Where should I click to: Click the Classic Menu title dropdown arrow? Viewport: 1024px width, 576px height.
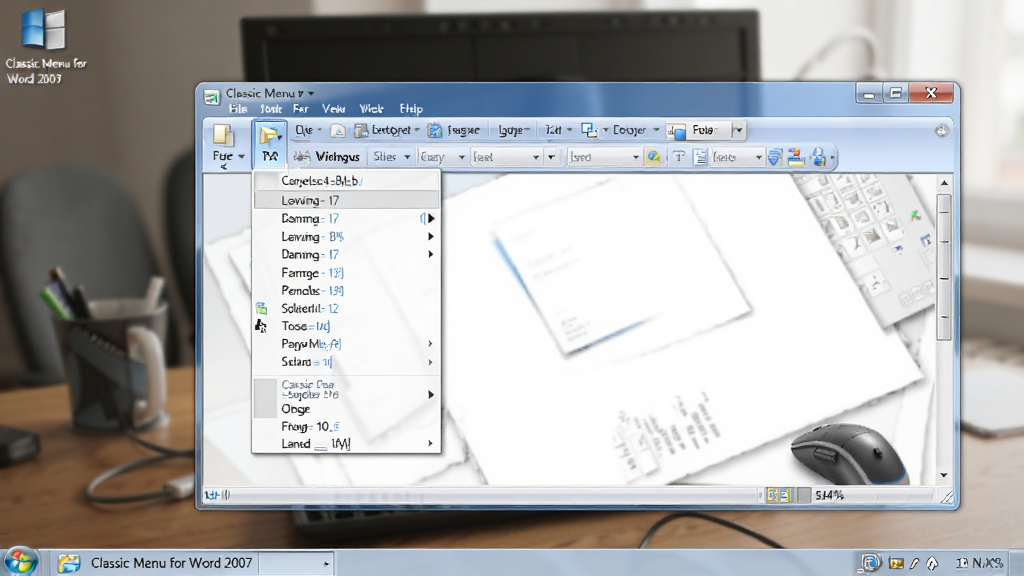(x=311, y=93)
